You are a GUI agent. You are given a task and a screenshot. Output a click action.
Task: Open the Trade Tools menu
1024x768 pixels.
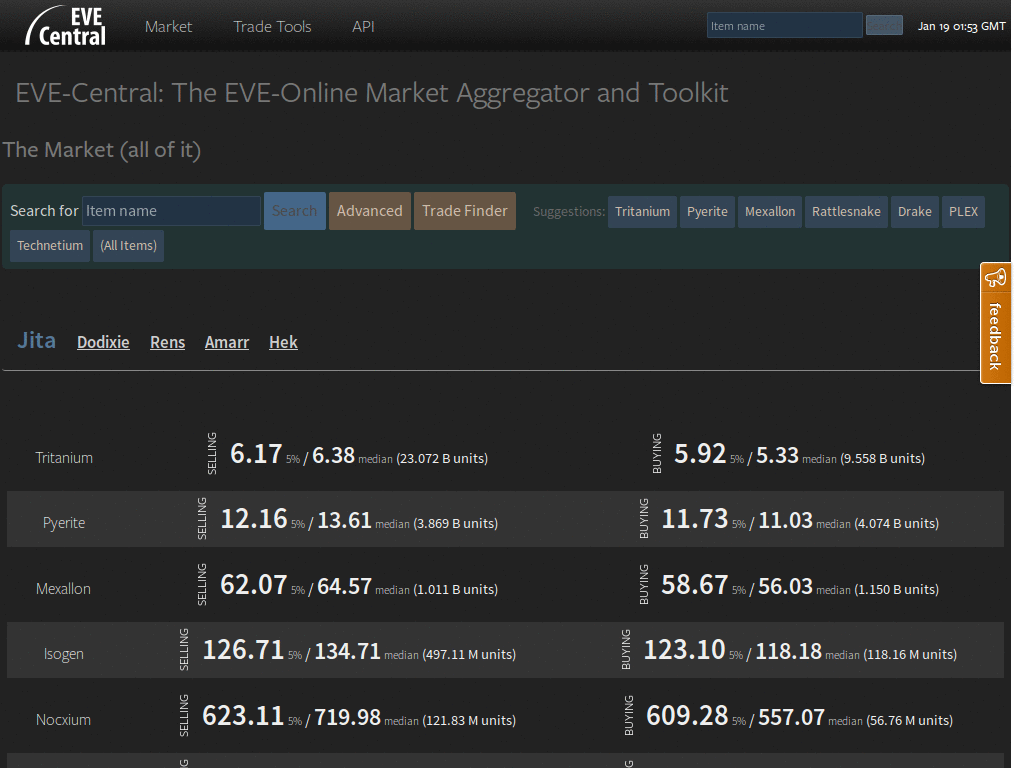(x=272, y=27)
